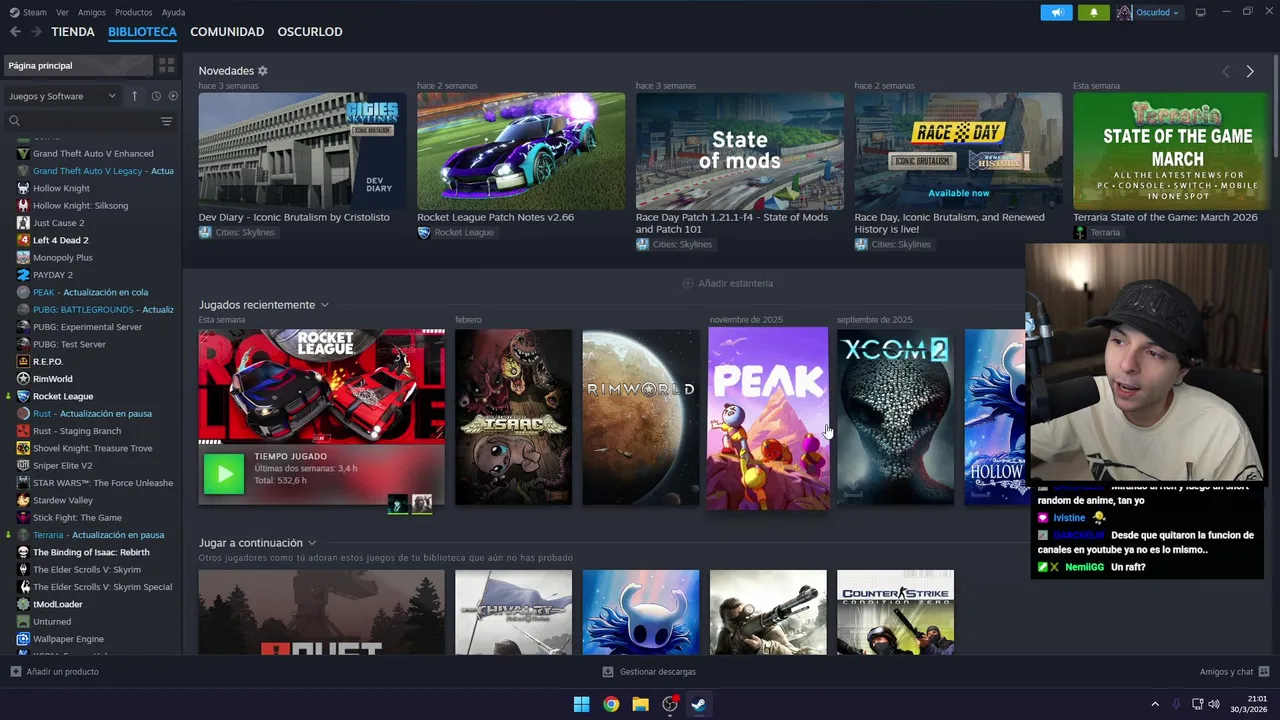The height and width of the screenshot is (720, 1280).
Task: Click Añadir un producto
Action: click(x=54, y=672)
